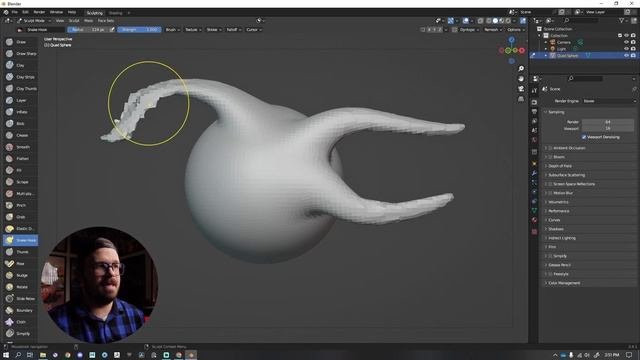This screenshot has width=640, height=360.
Task: Select the Draw Sharp brush
Action: pyautogui.click(x=21, y=53)
